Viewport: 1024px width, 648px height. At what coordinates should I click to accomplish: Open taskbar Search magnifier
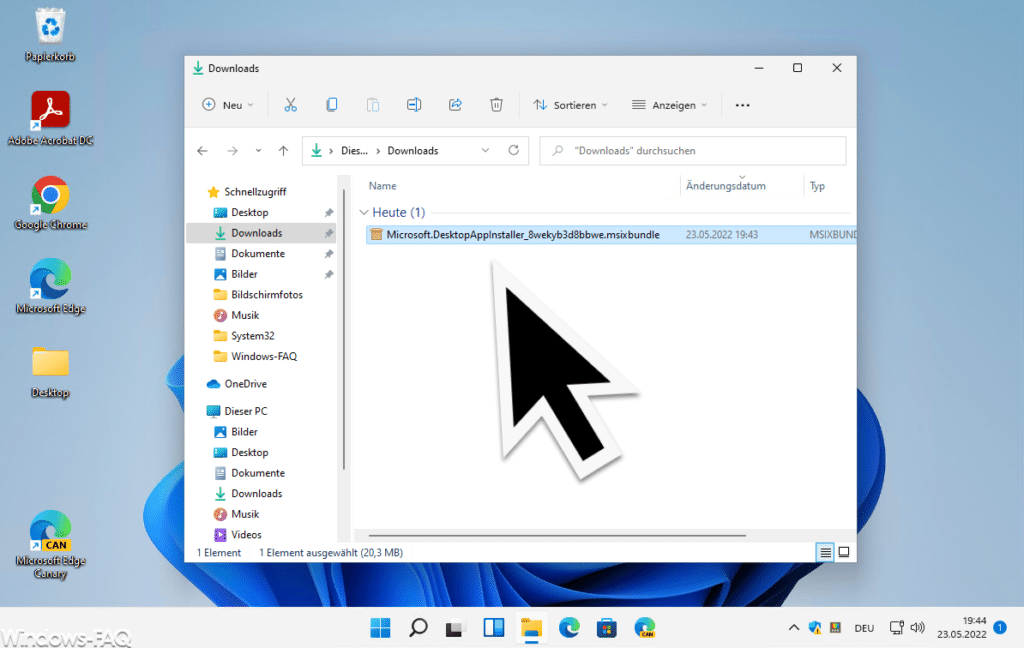coord(418,628)
